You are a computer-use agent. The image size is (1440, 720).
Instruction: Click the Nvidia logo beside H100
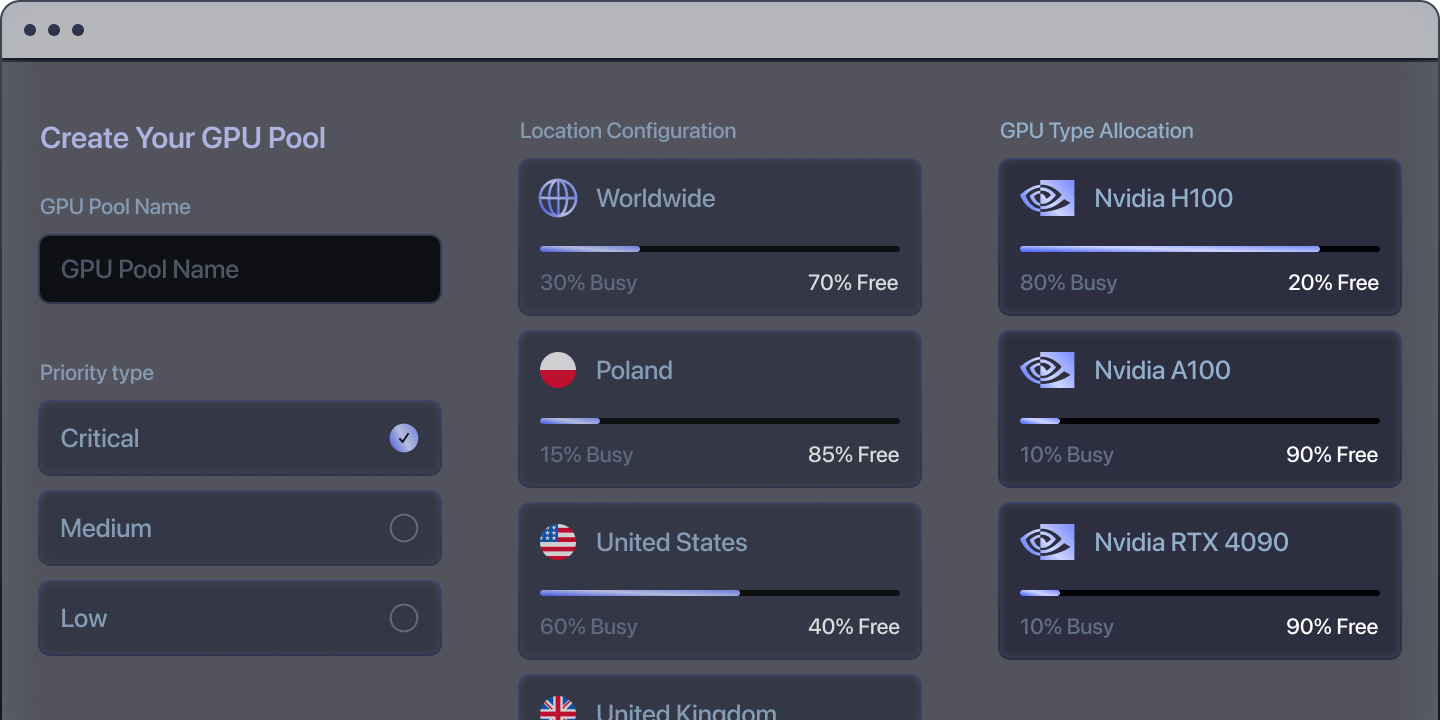tap(1047, 198)
